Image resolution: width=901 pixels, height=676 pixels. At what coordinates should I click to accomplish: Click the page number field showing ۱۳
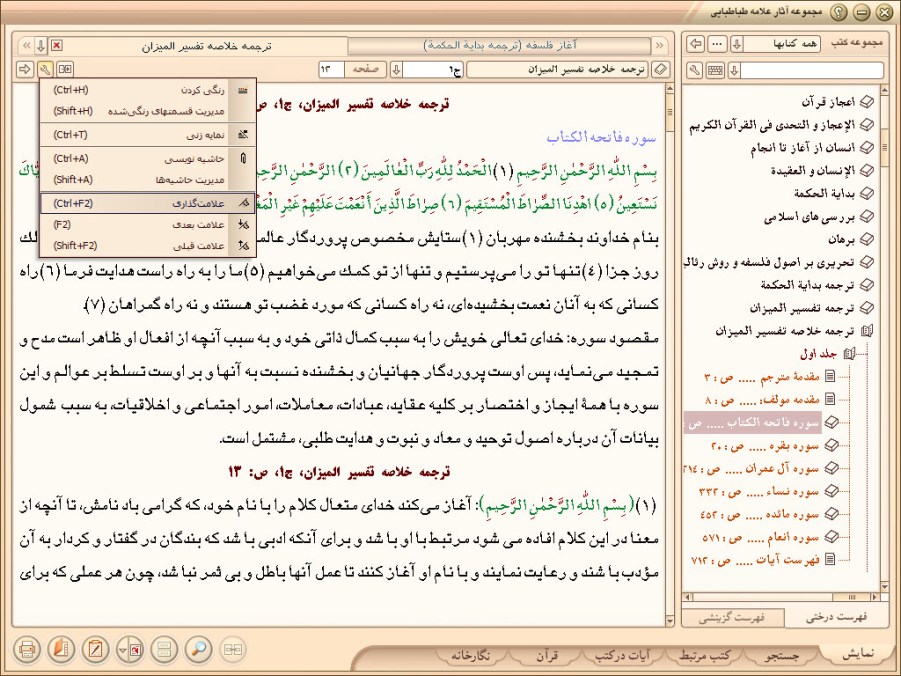(x=332, y=70)
